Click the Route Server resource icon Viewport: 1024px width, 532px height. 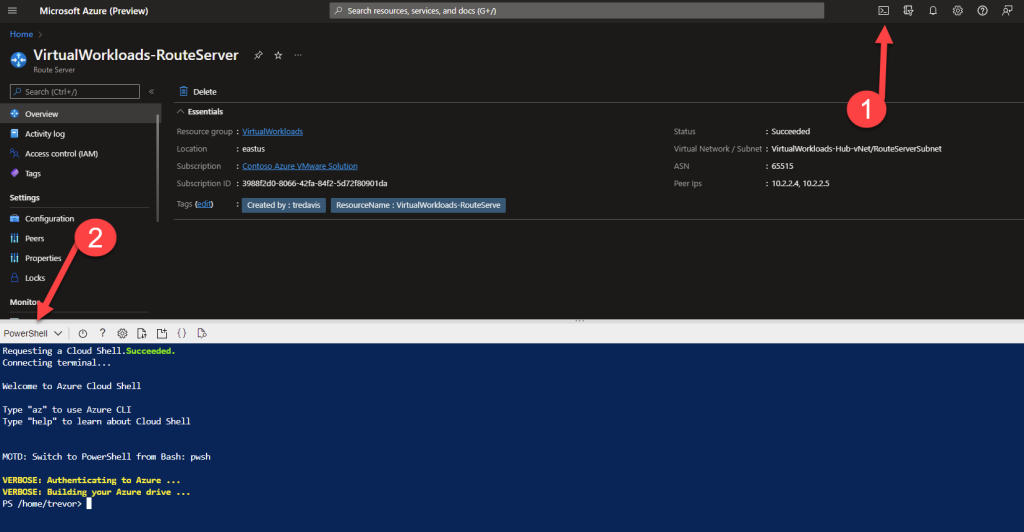[x=18, y=60]
